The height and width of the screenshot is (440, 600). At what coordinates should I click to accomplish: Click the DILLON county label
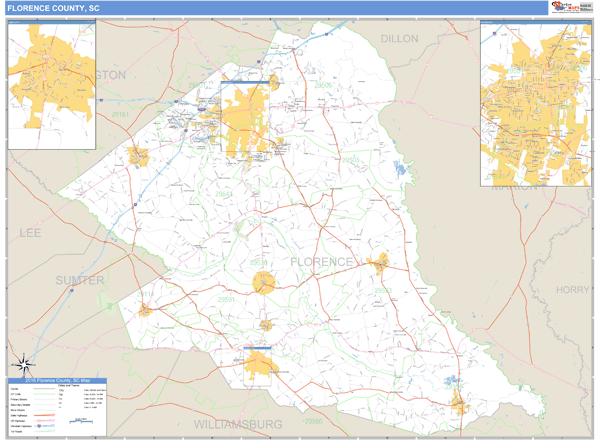tap(399, 39)
